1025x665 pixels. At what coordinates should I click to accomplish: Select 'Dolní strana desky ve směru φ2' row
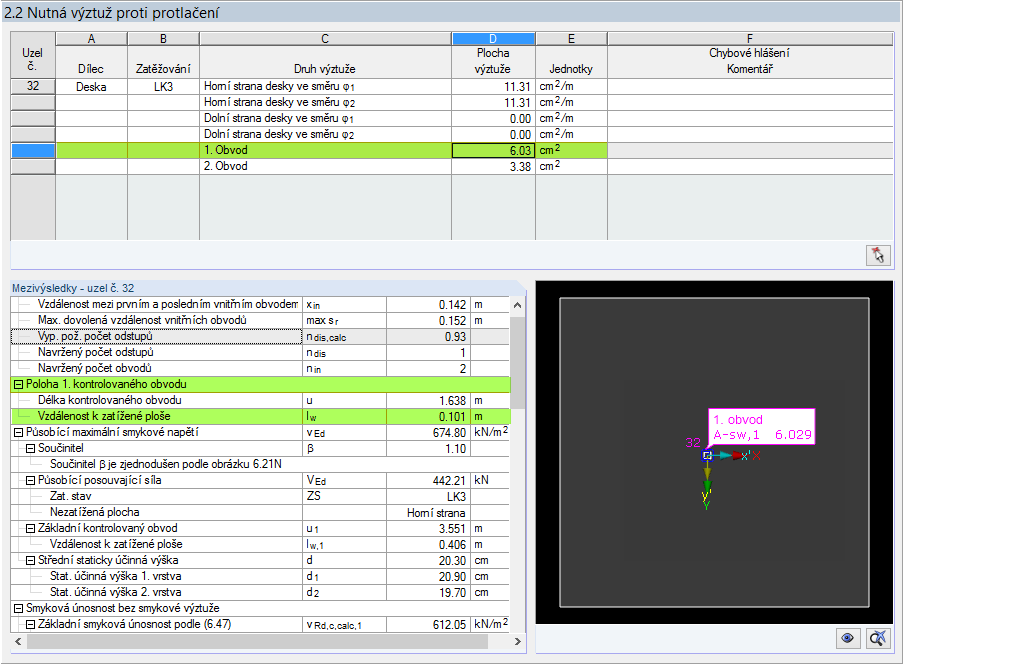(x=325, y=134)
